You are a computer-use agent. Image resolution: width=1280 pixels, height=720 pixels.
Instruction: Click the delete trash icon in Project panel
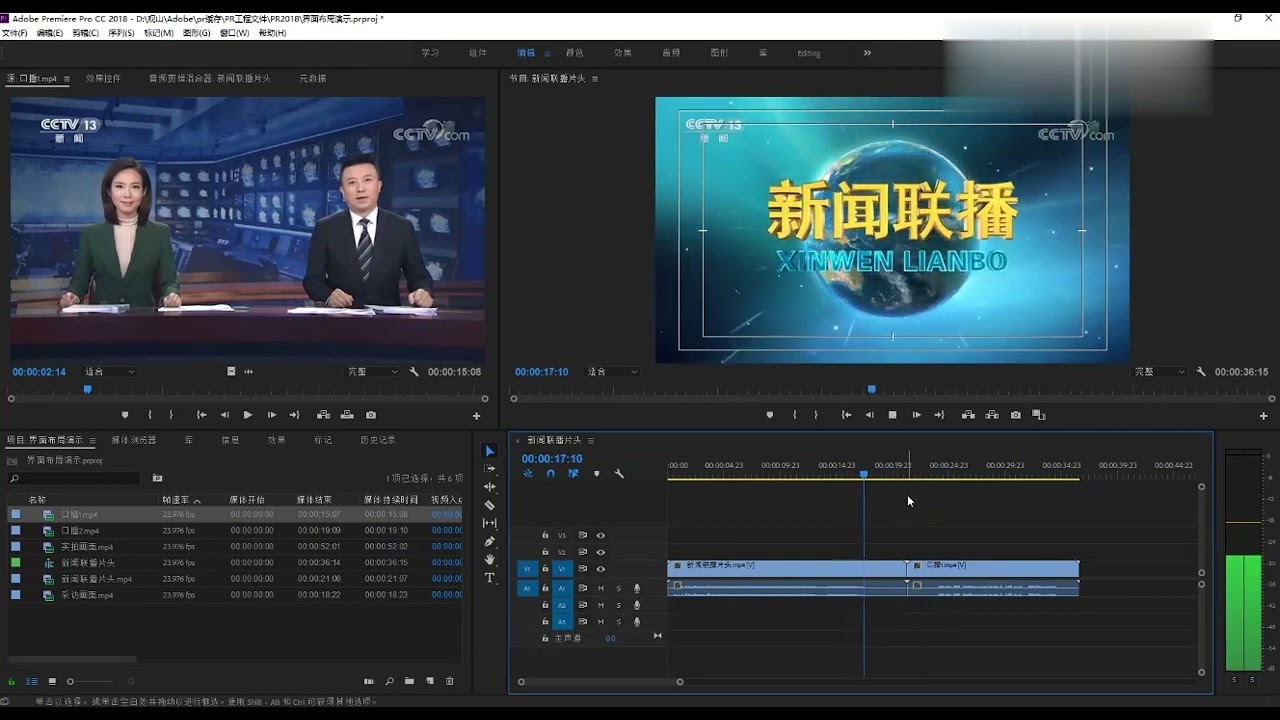[x=449, y=681]
